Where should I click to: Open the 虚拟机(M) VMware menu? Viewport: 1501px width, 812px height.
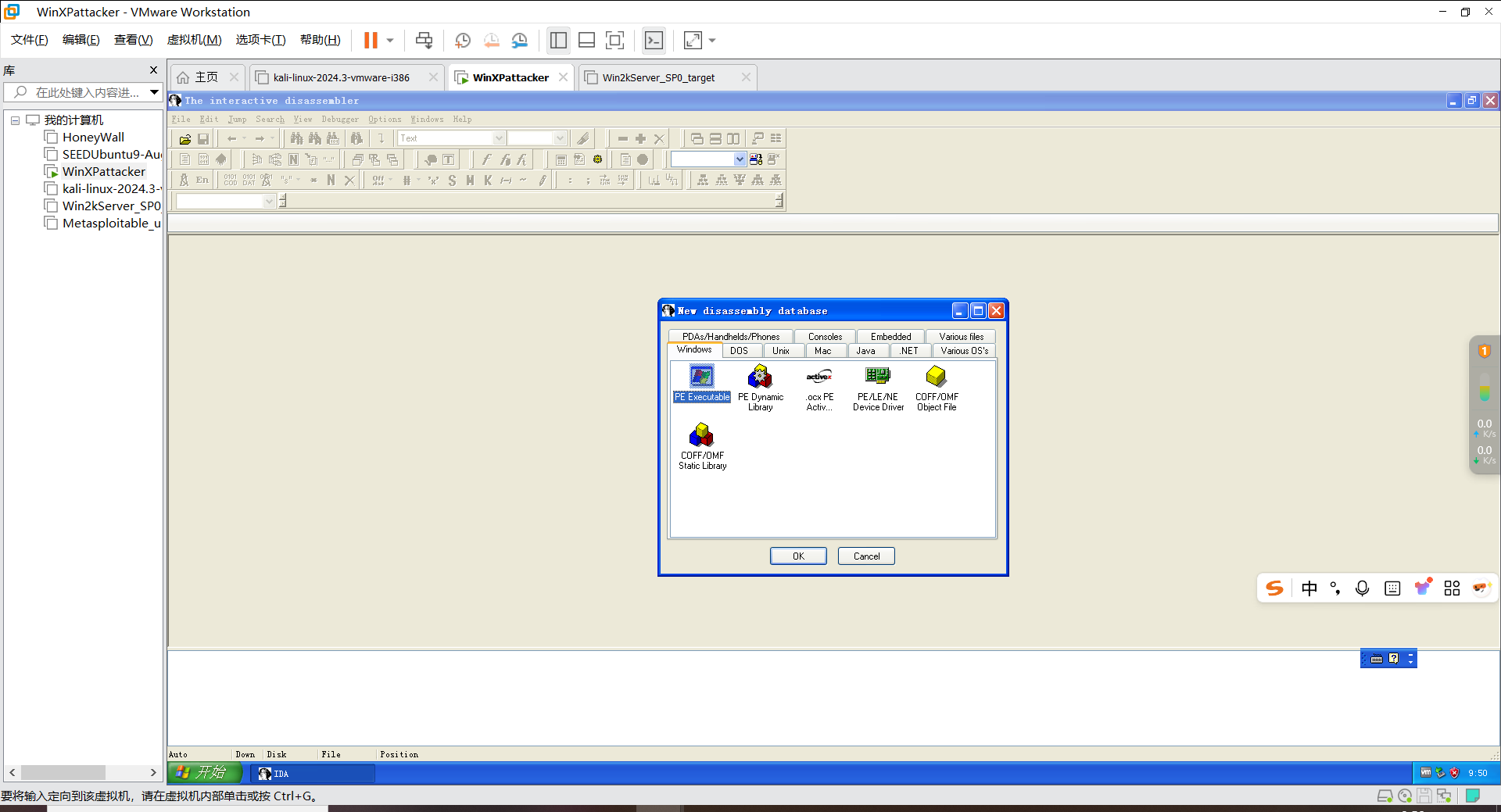[195, 40]
